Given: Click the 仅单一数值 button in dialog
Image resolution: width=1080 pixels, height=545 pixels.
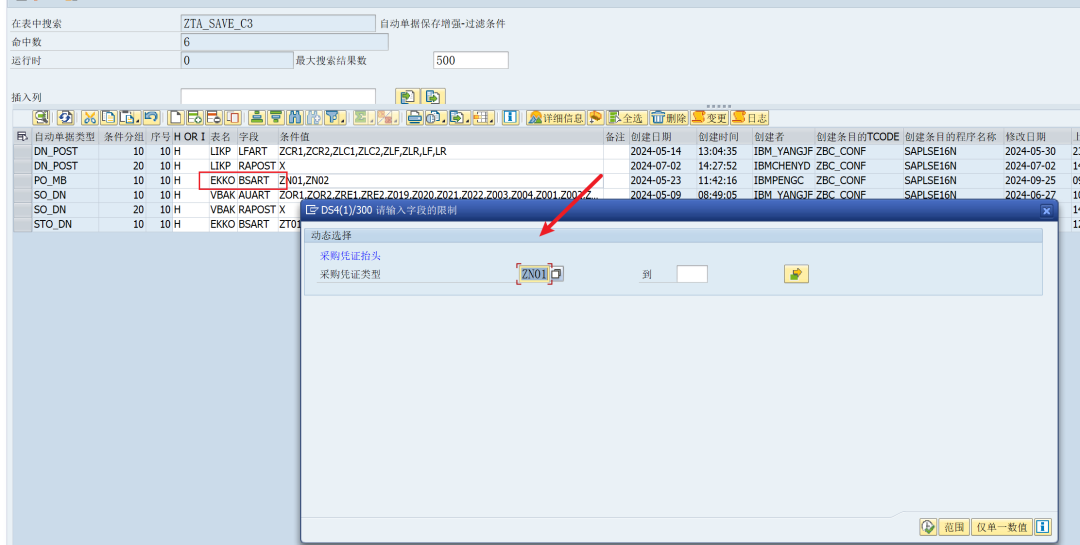Looking at the screenshot, I should [1002, 527].
